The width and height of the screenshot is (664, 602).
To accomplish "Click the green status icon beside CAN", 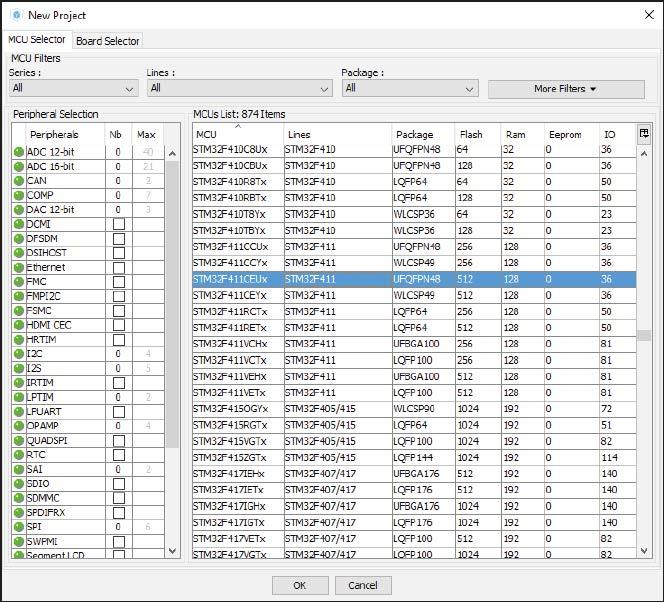I will [x=19, y=181].
